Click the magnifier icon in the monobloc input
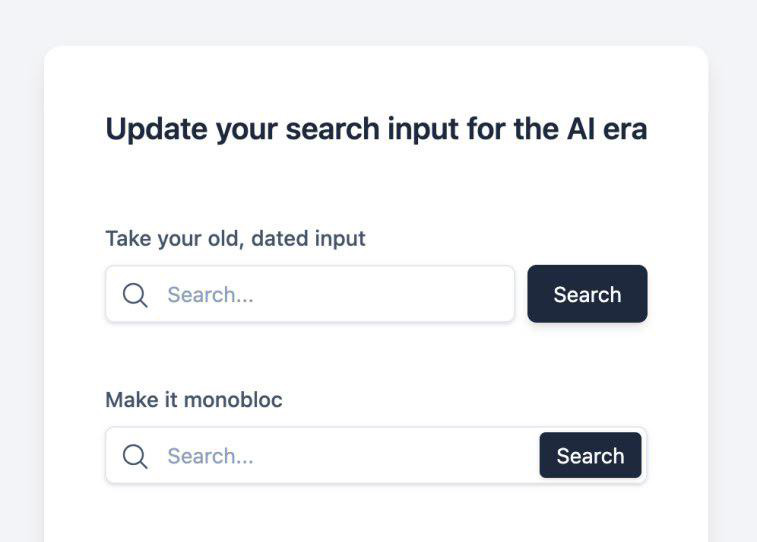Screen dimensions: 757x542 click(135, 457)
